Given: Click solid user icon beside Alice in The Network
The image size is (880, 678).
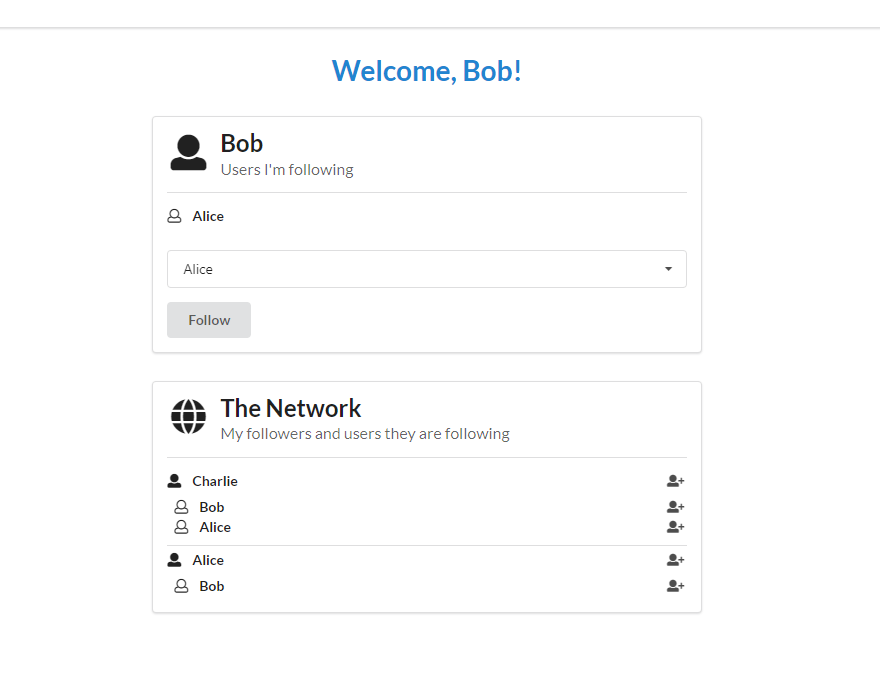Looking at the screenshot, I should point(175,560).
